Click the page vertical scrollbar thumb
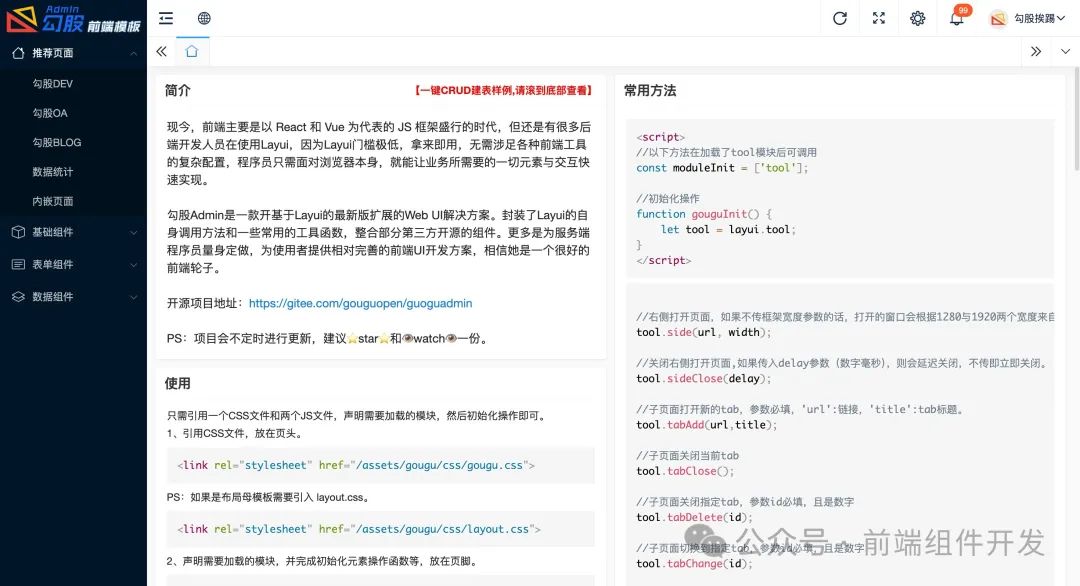The height and width of the screenshot is (586, 1080). (x=1077, y=119)
